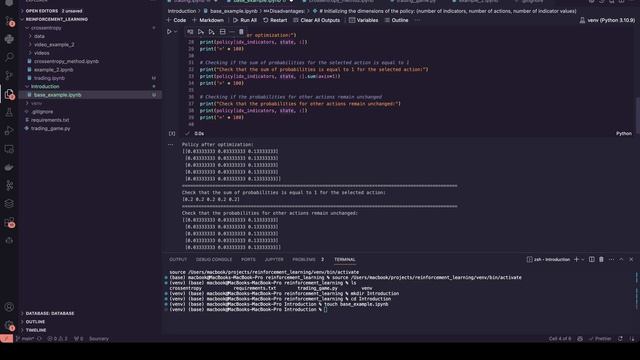Select the venv (Python 3.10.9) kernel picker
The height and width of the screenshot is (360, 640).
(x=607, y=20)
